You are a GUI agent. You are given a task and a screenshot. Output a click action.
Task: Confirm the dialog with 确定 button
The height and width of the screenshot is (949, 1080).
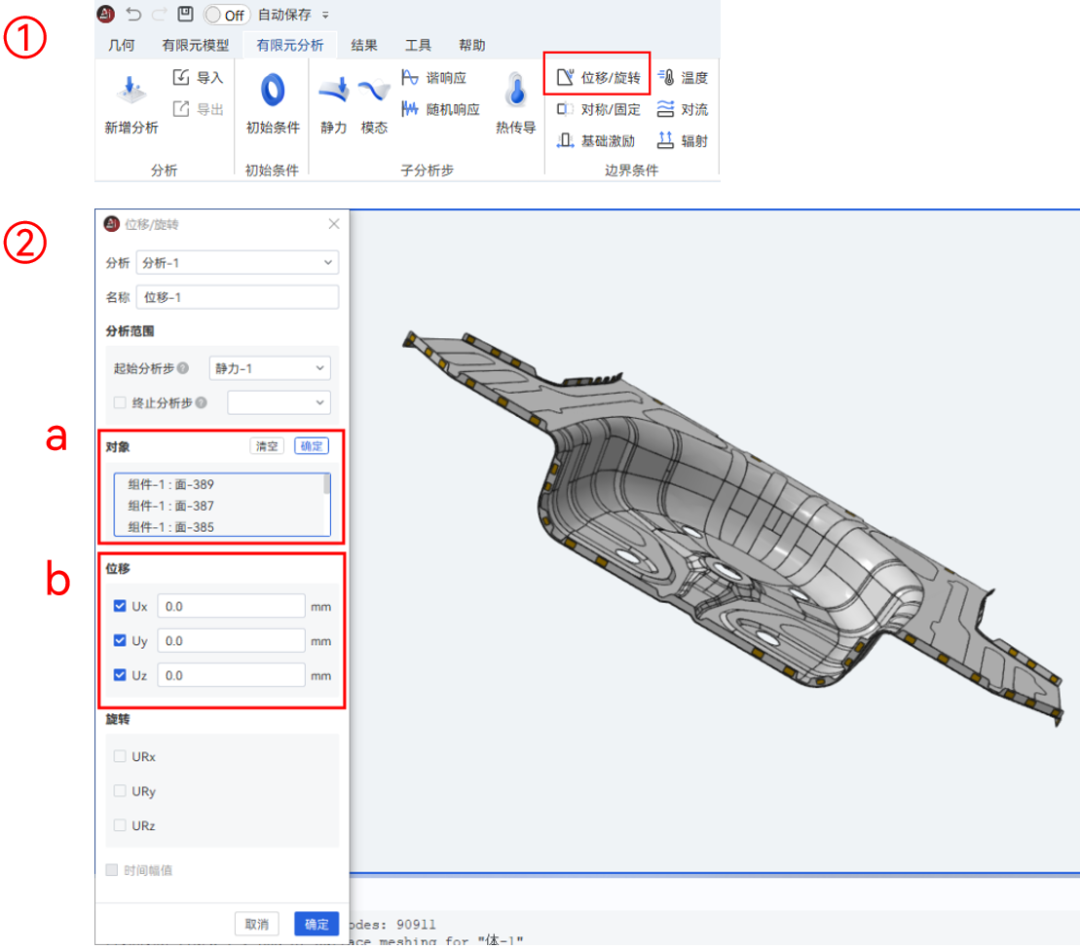[316, 924]
